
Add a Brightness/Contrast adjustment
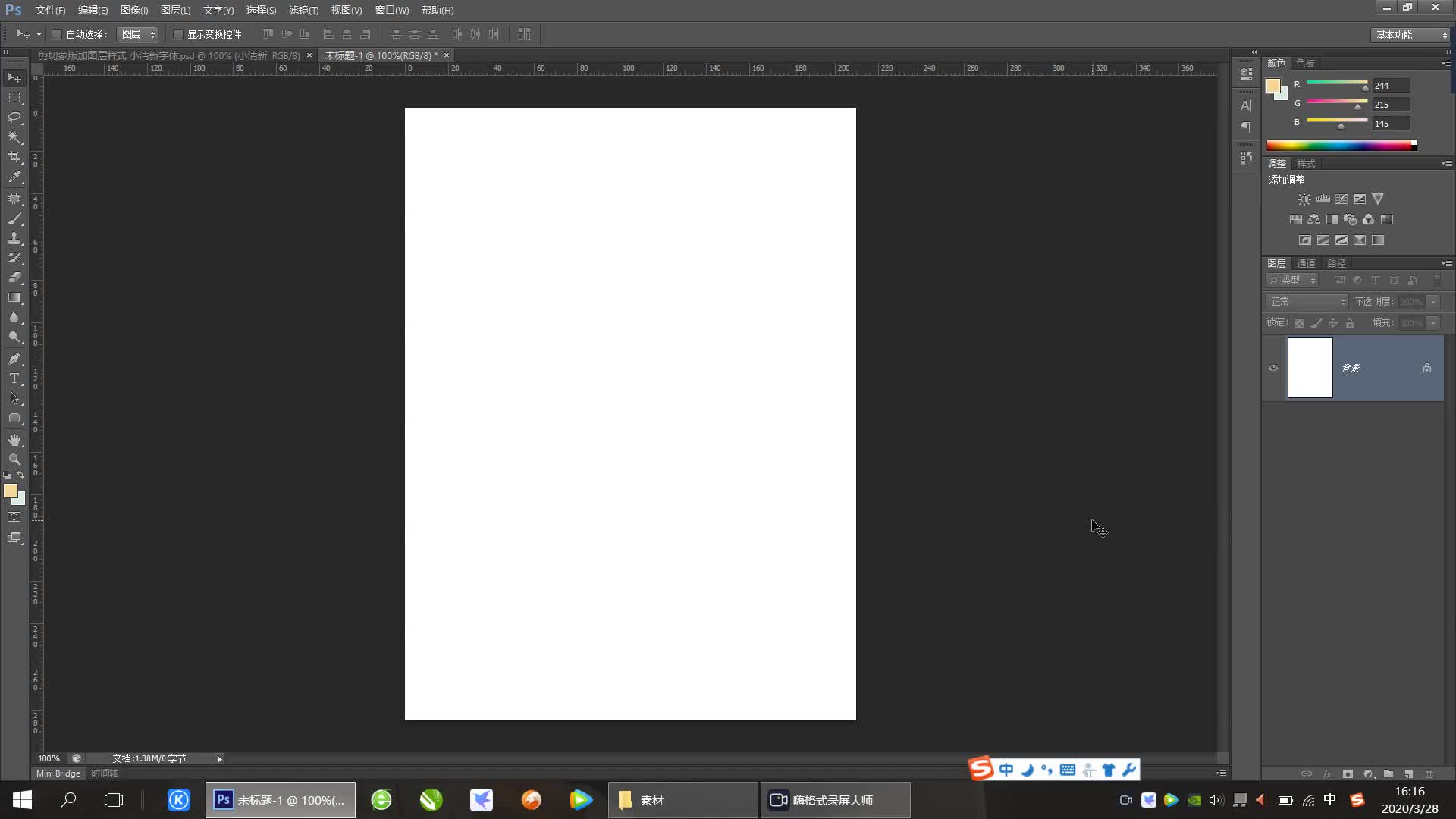1304,199
